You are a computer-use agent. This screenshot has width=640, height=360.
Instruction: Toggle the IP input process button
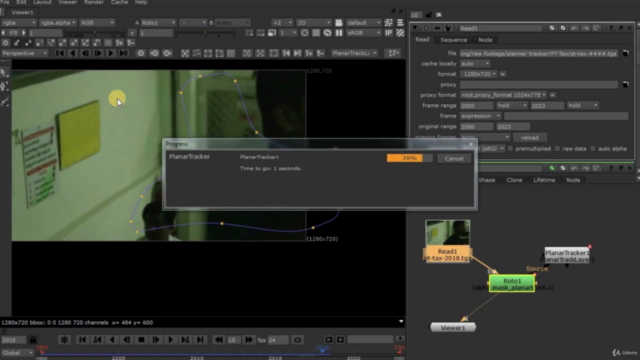(389, 33)
